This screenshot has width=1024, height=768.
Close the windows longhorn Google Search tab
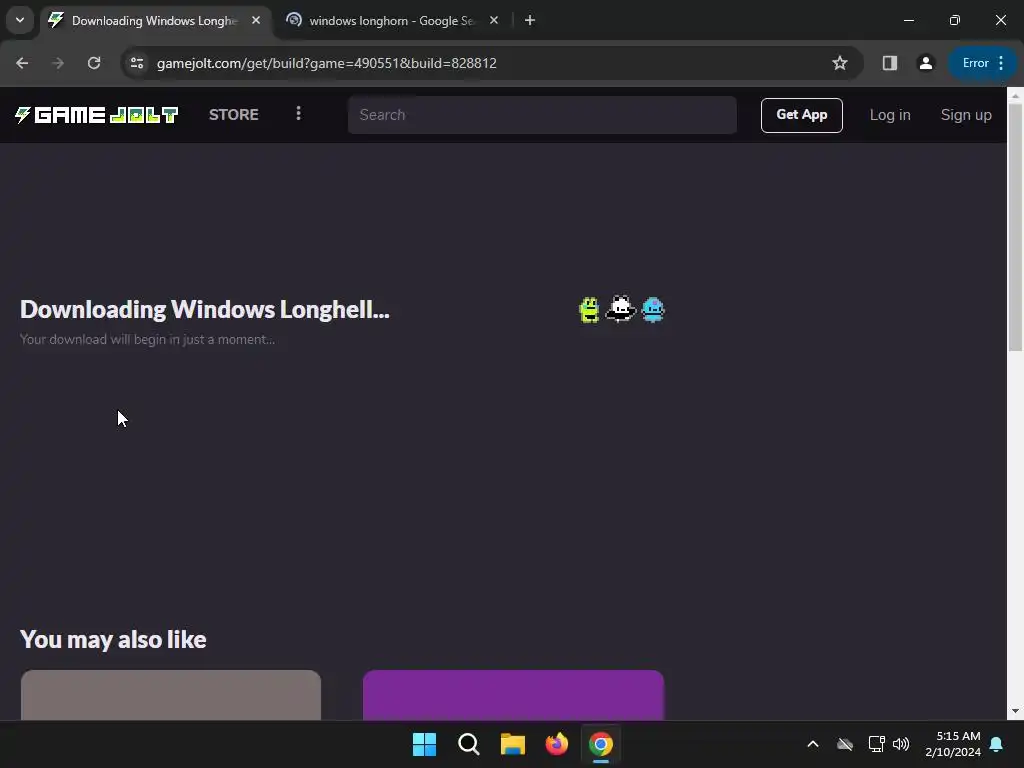click(494, 21)
